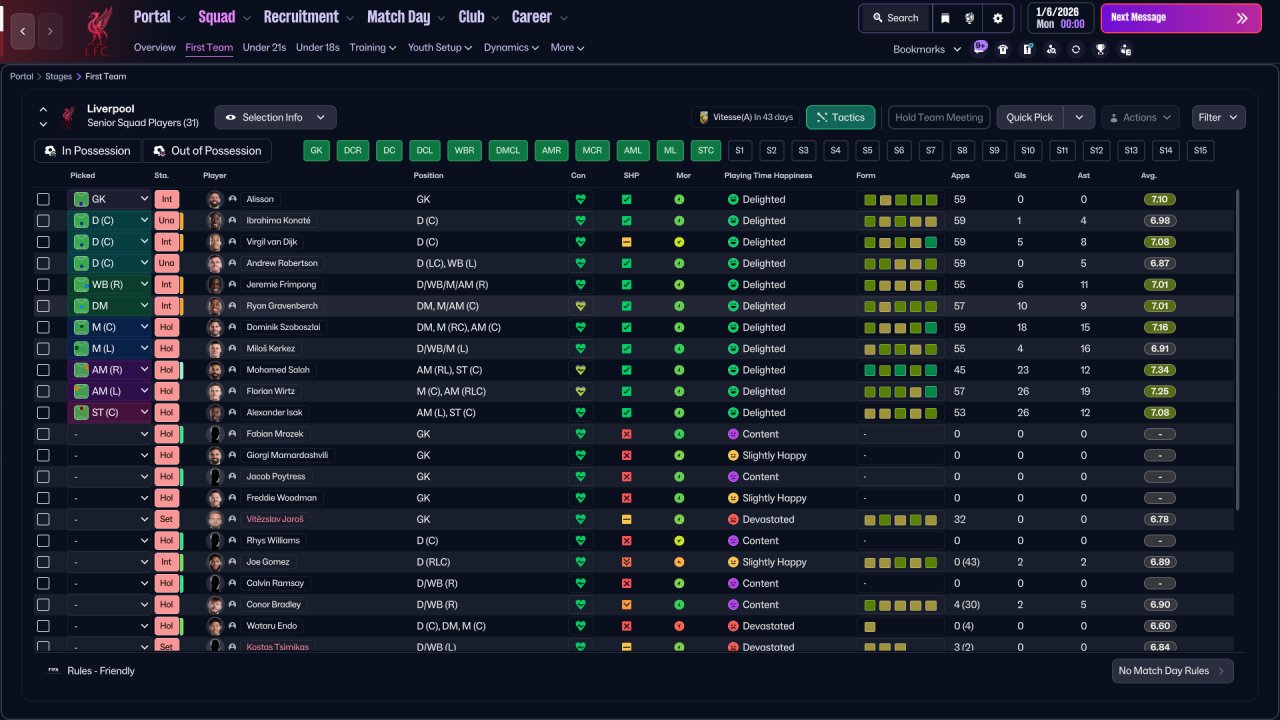Viewport: 1280px width, 720px height.
Task: Open Ryan Gravenberch's DM position dropdown
Action: tap(109, 306)
